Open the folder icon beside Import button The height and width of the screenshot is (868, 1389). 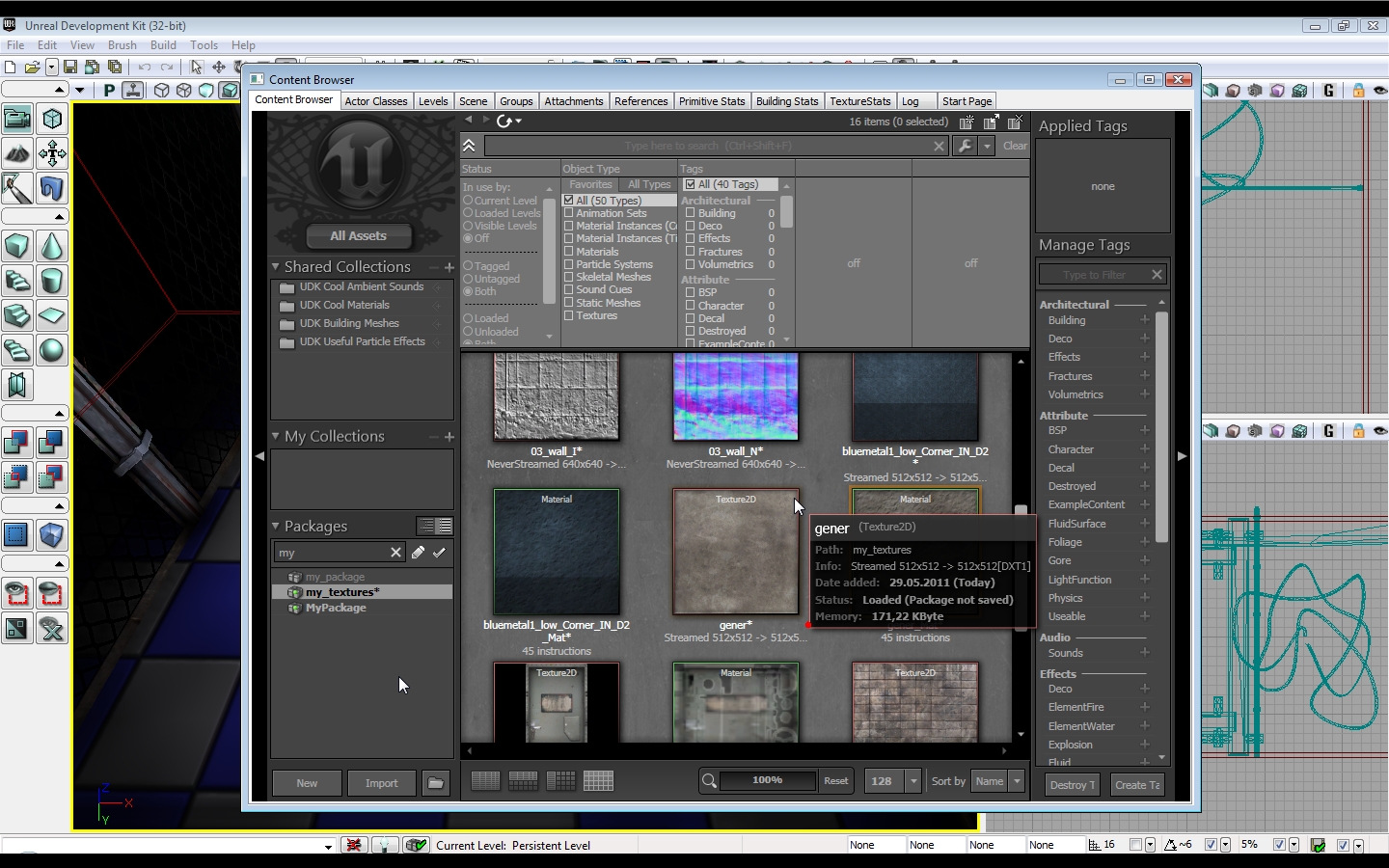click(436, 783)
